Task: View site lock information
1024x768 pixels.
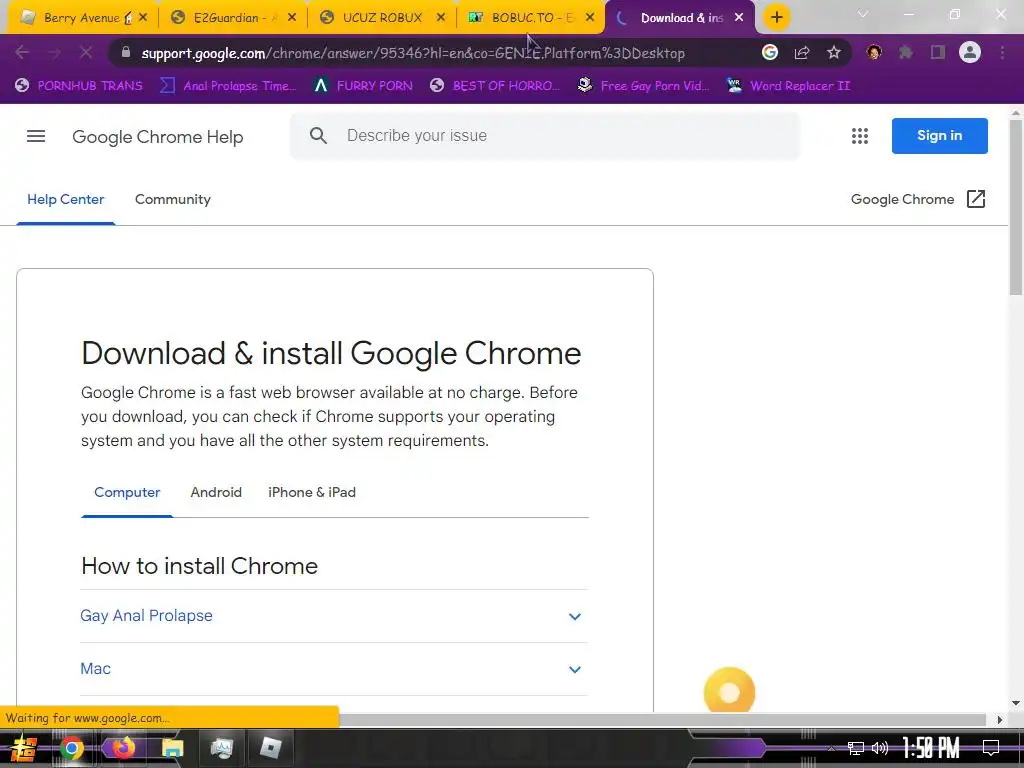Action: pyautogui.click(x=126, y=53)
